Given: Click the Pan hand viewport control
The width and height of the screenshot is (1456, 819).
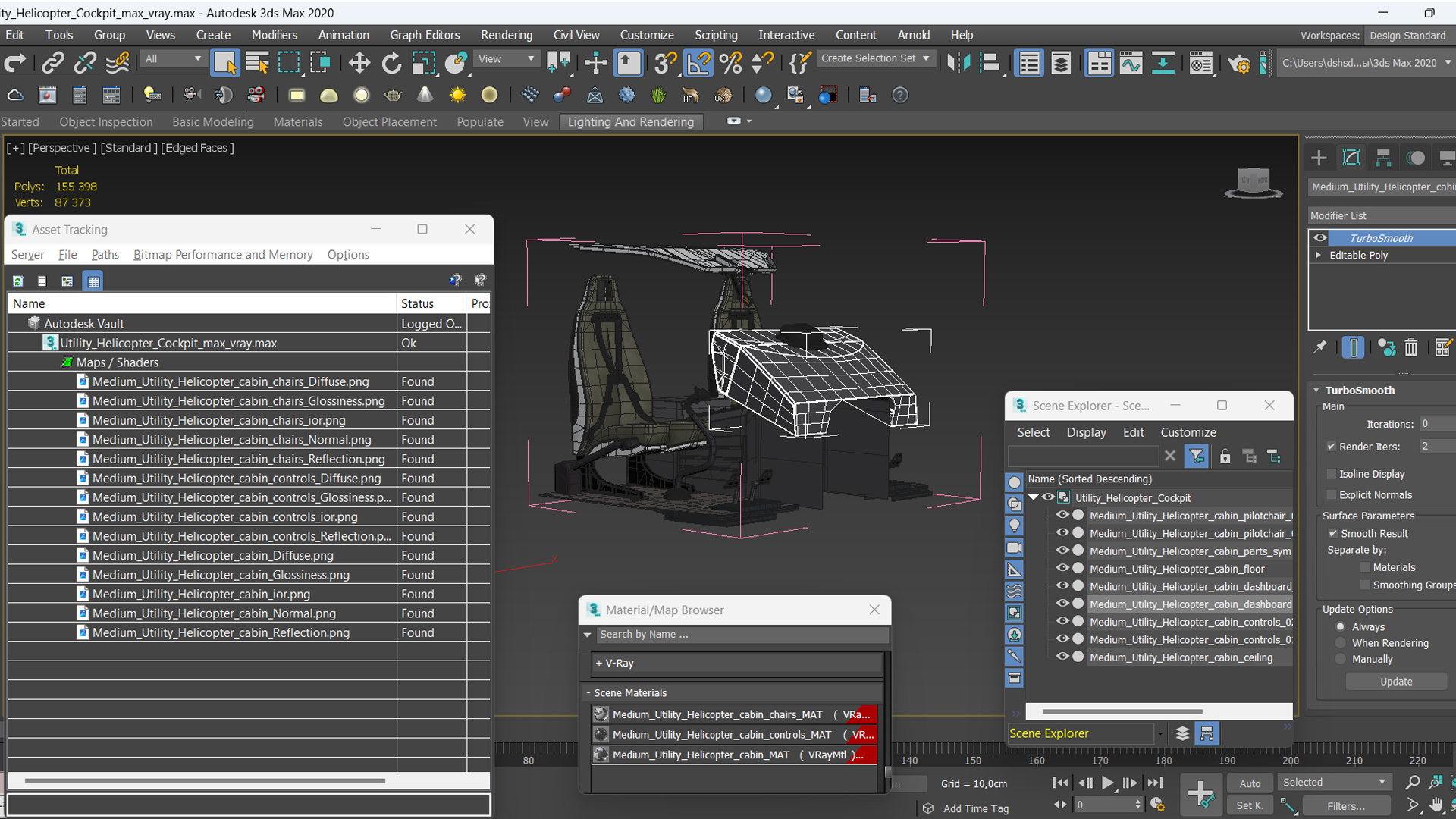Looking at the screenshot, I should [1436, 805].
